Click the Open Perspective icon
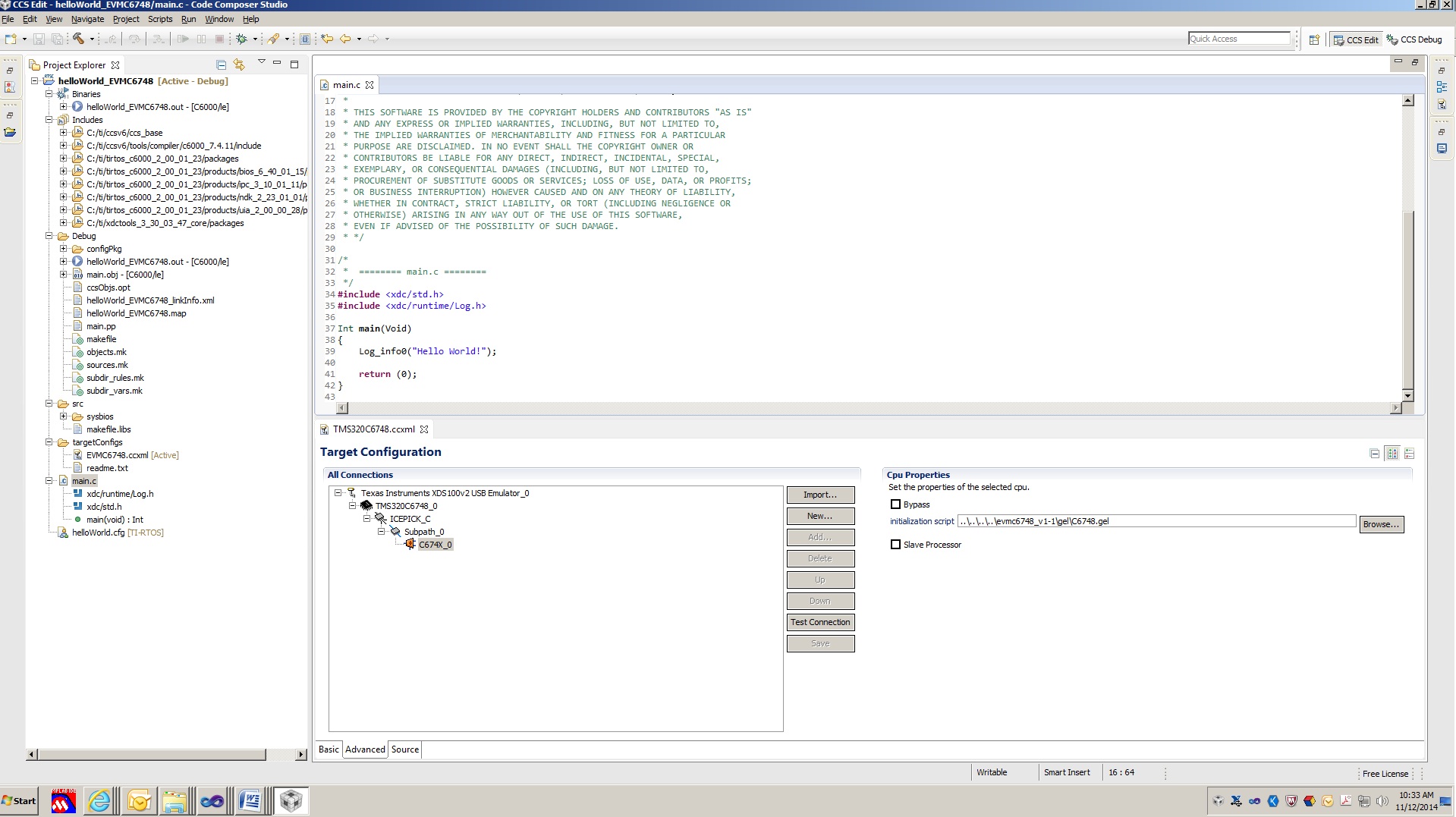This screenshot has height=817, width=1456. pos(1314,39)
